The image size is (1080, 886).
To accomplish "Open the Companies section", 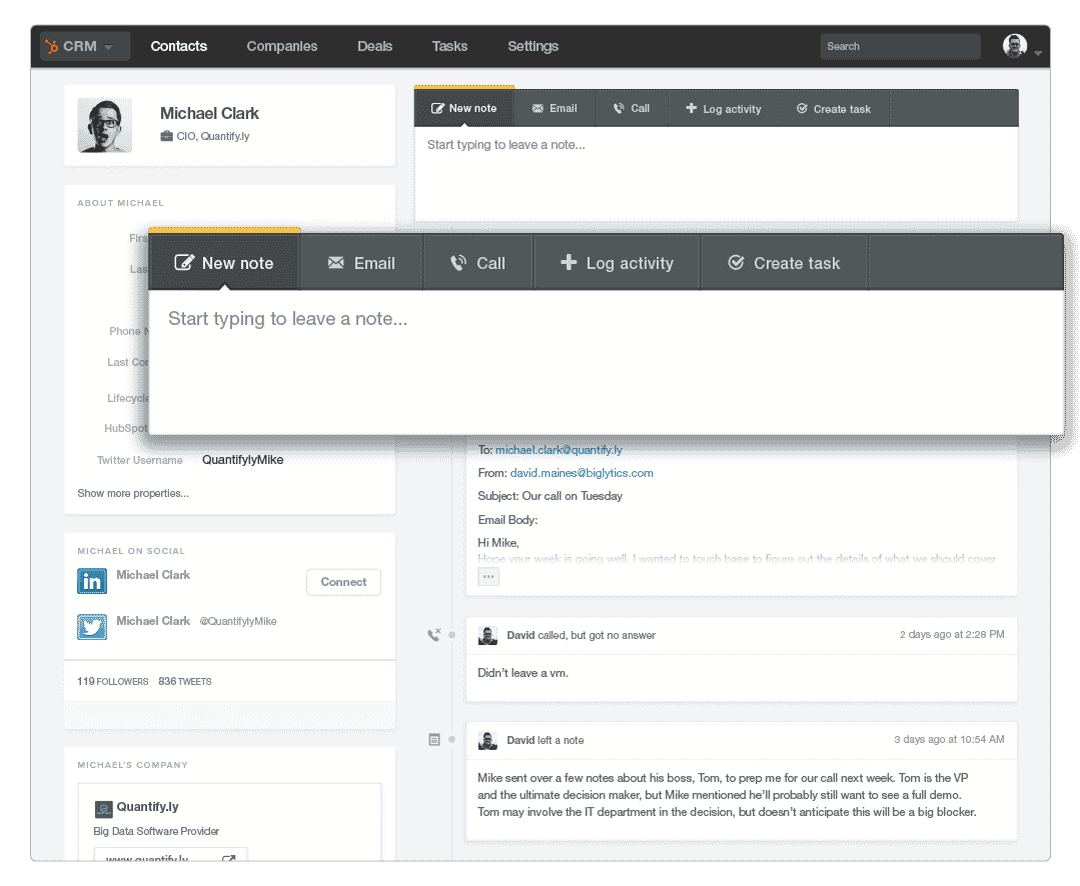I will [x=282, y=46].
